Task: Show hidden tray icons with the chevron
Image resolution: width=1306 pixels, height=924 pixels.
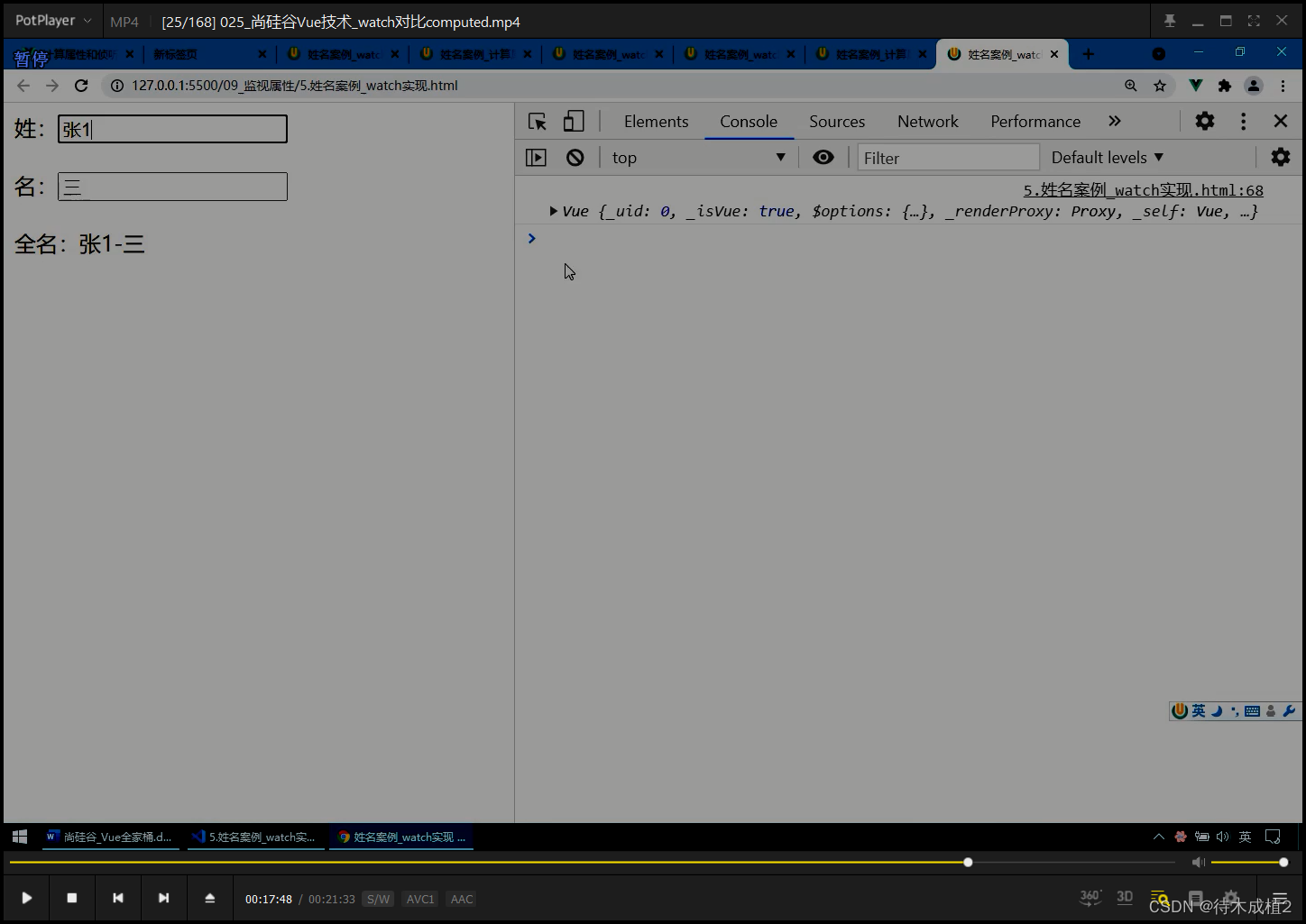Action: (1159, 837)
